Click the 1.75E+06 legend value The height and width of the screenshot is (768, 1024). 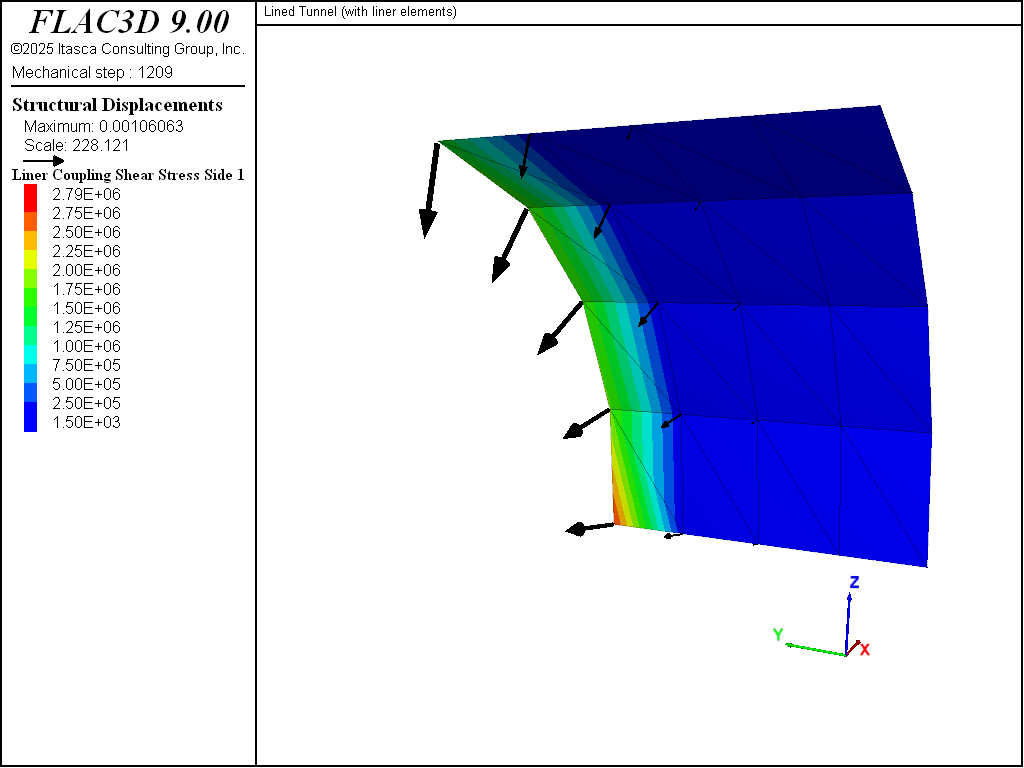(x=86, y=289)
